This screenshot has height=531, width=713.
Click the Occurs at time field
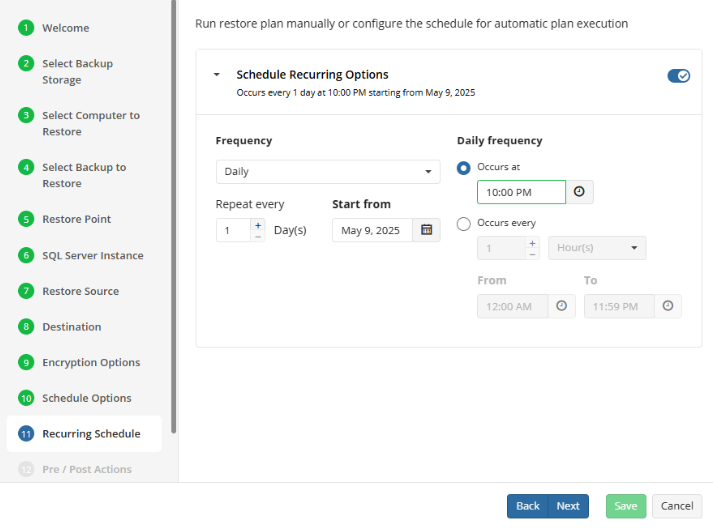[x=520, y=192]
